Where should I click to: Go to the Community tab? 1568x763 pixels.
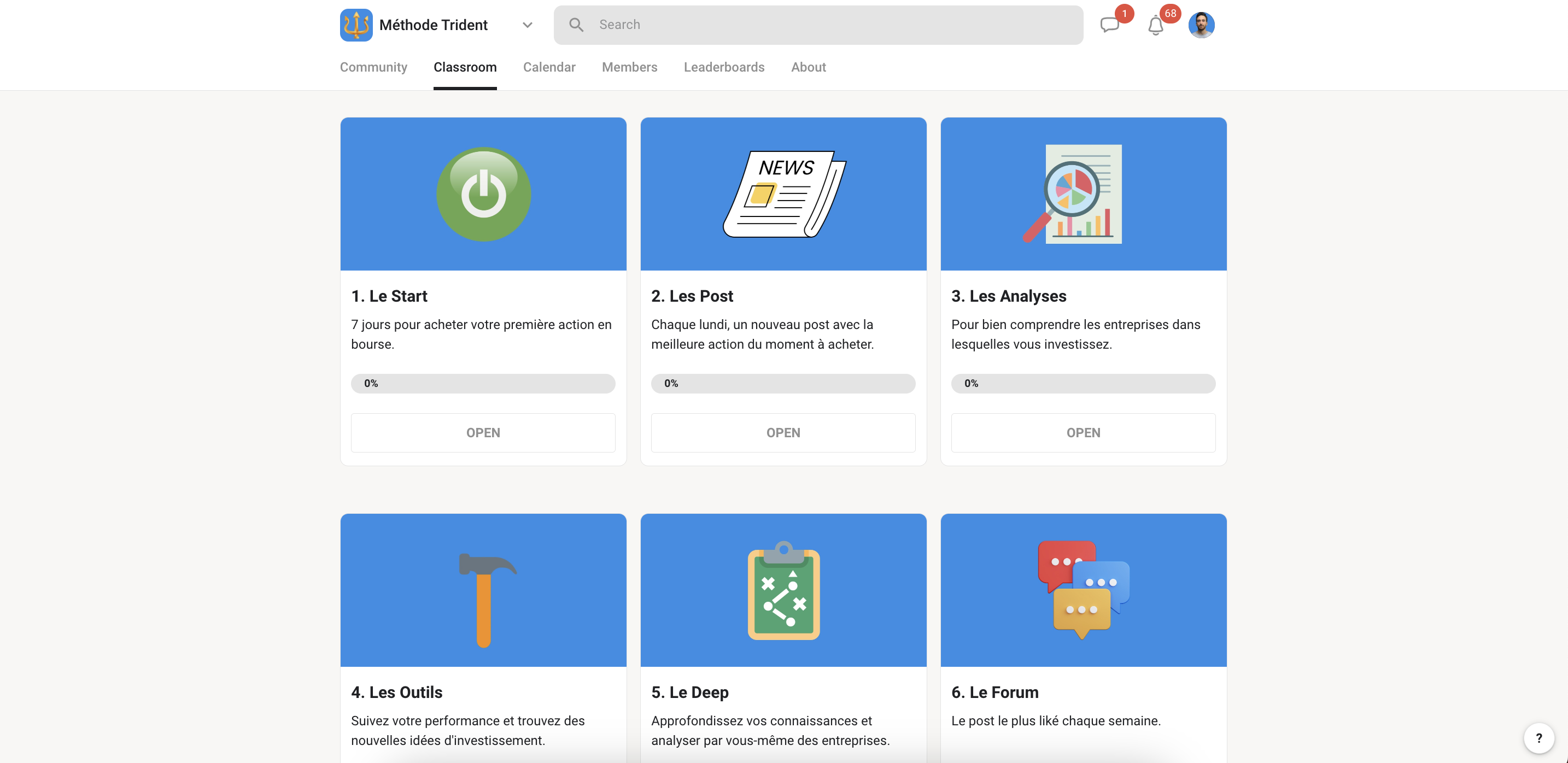coord(373,67)
